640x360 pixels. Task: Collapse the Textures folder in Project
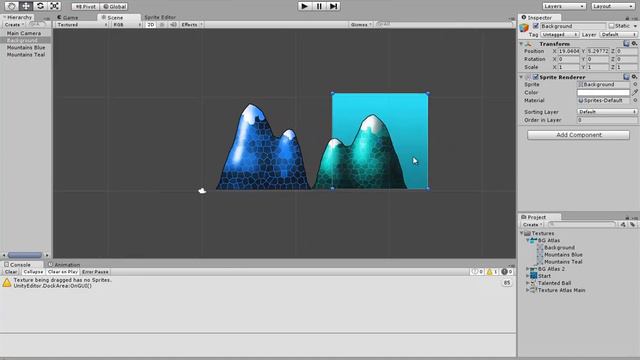click(x=522, y=233)
